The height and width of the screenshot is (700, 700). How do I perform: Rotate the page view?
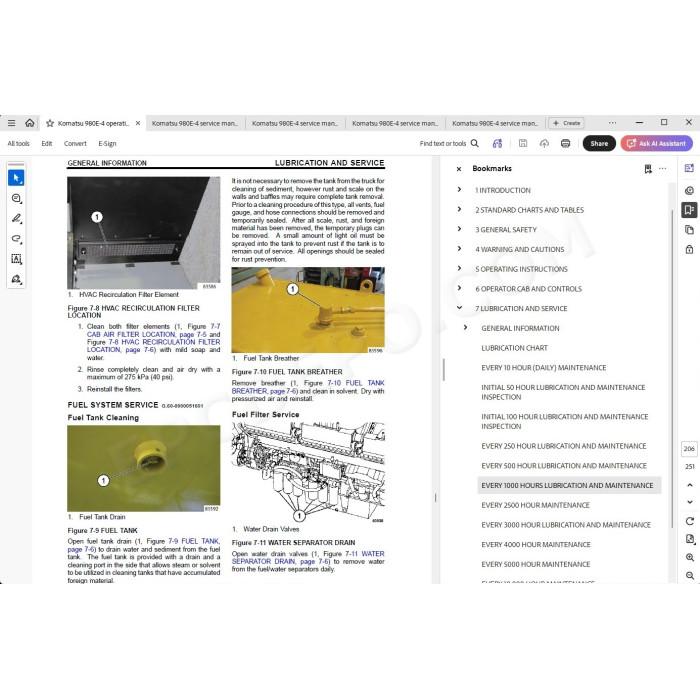689,521
